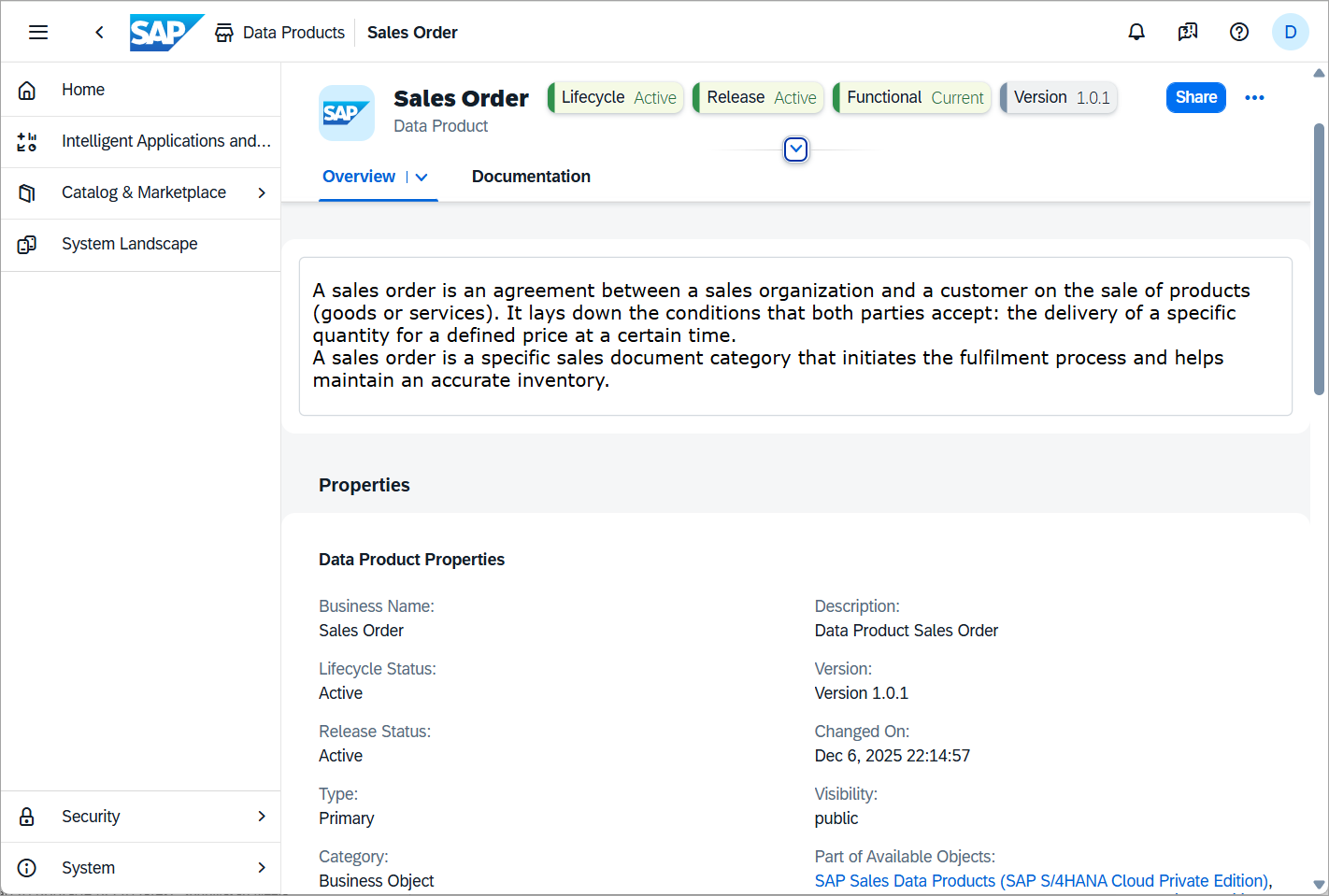Click the Security lock icon
This screenshot has height=896, width=1329.
pos(27,817)
